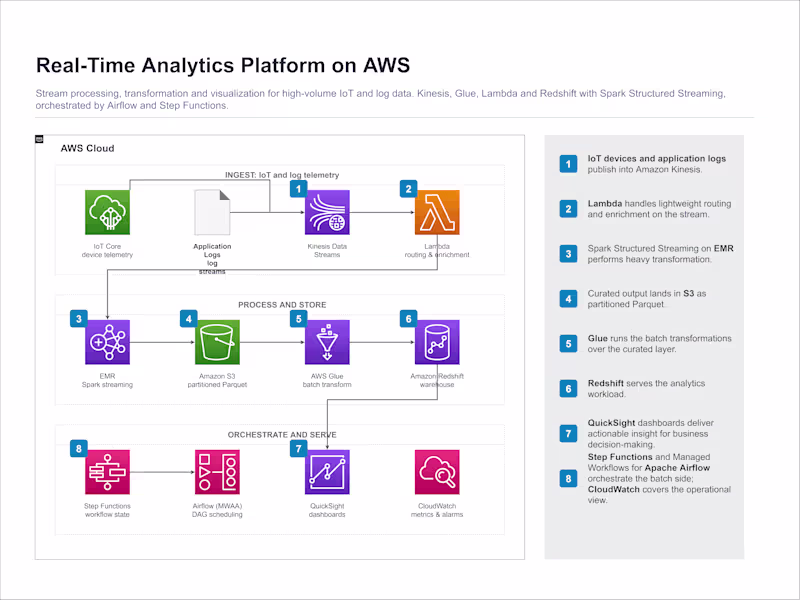Screen dimensions: 800x600
Task: Click the 'Airflow (MWAA) DAG scheduling' caption
Action: click(x=217, y=510)
